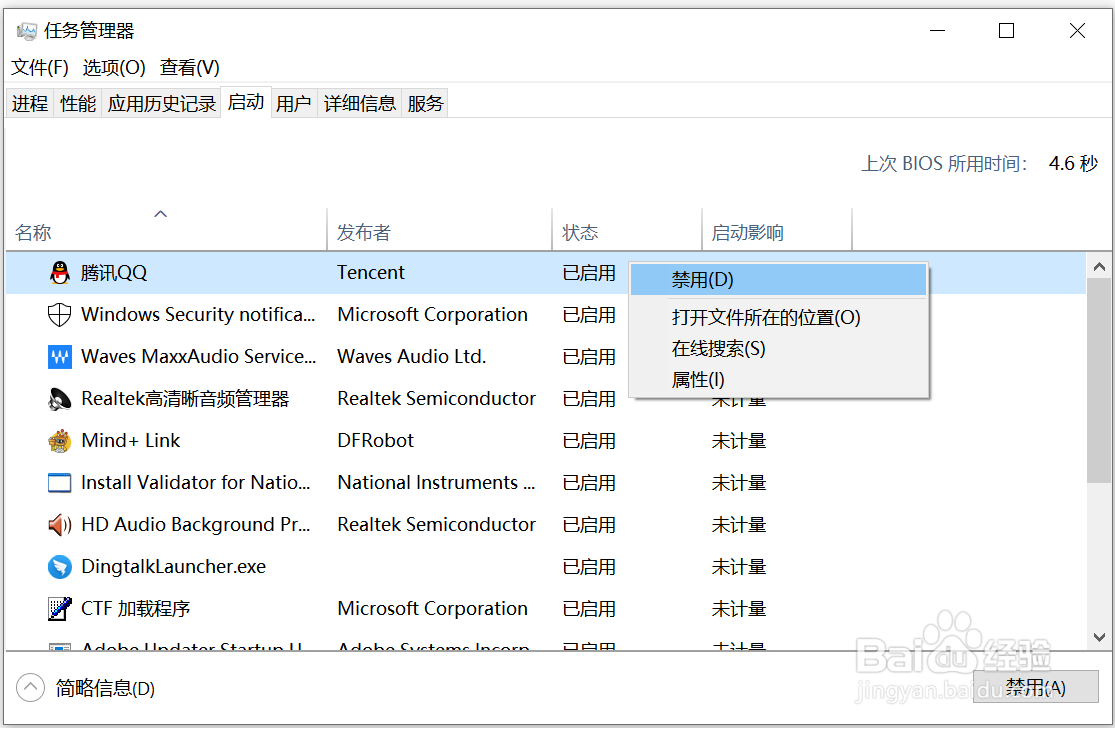This screenshot has height=729, width=1115.
Task: Switch to the 进程 tab
Action: (x=30, y=104)
